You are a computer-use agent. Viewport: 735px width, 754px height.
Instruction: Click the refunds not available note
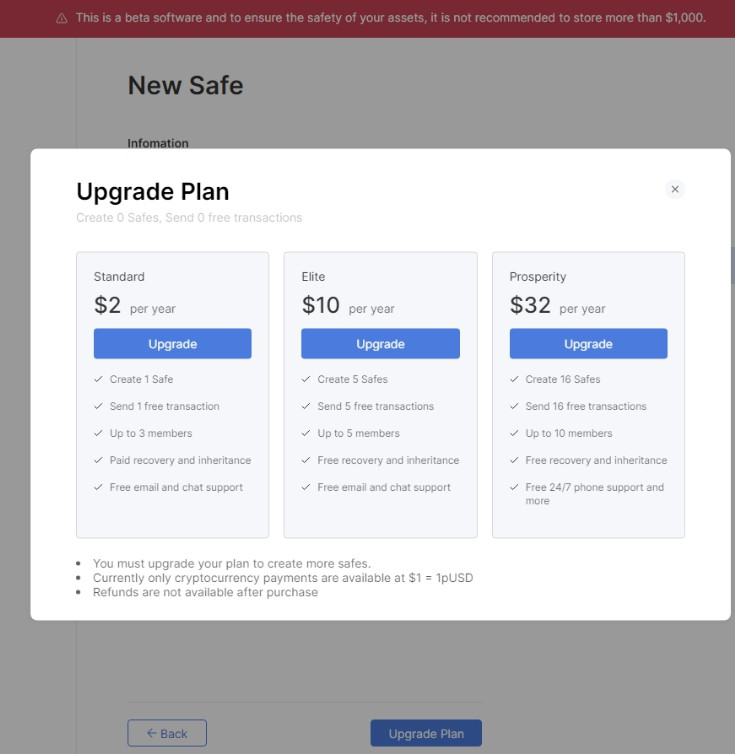pyautogui.click(x=205, y=592)
